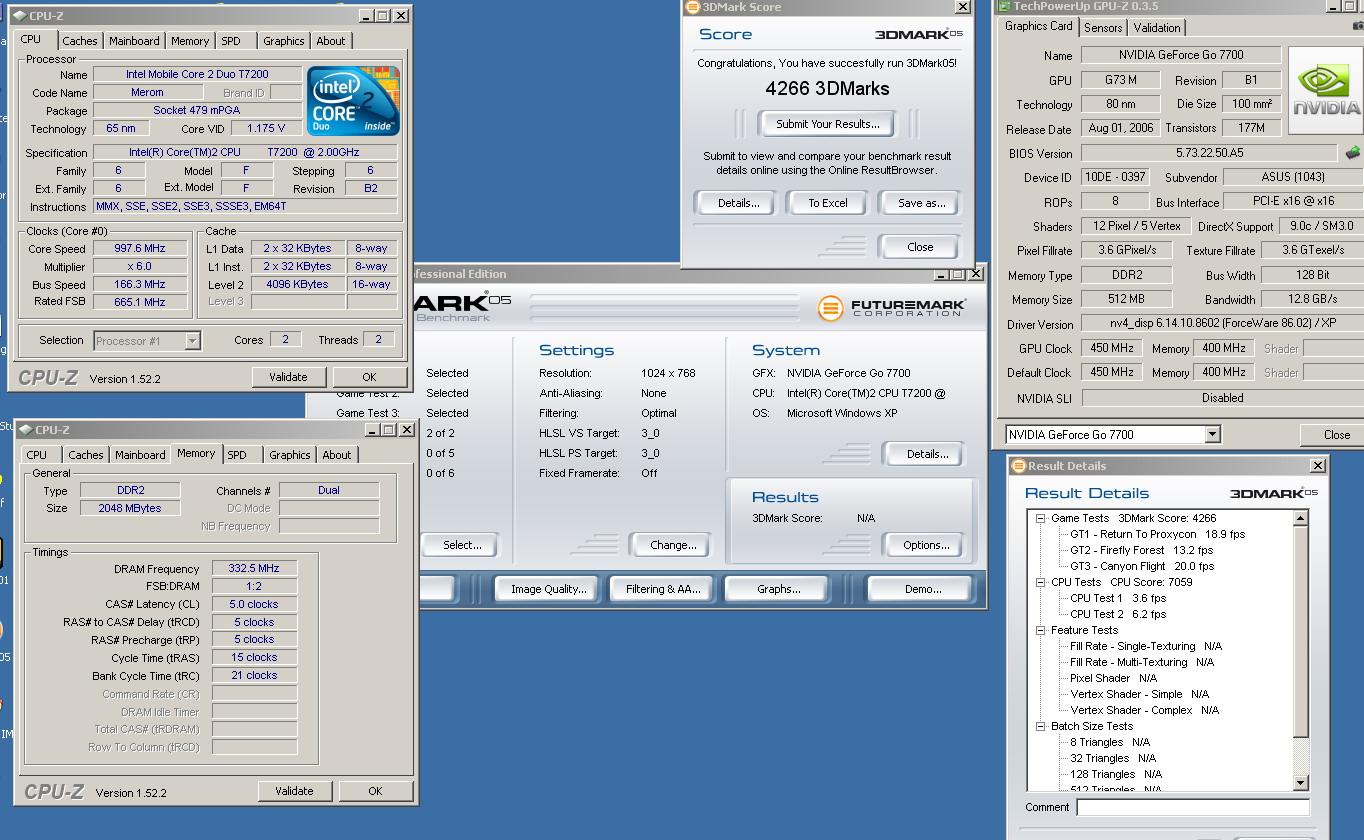1364x840 pixels.
Task: Open Image Quality in 3DMark05
Action: [x=548, y=589]
